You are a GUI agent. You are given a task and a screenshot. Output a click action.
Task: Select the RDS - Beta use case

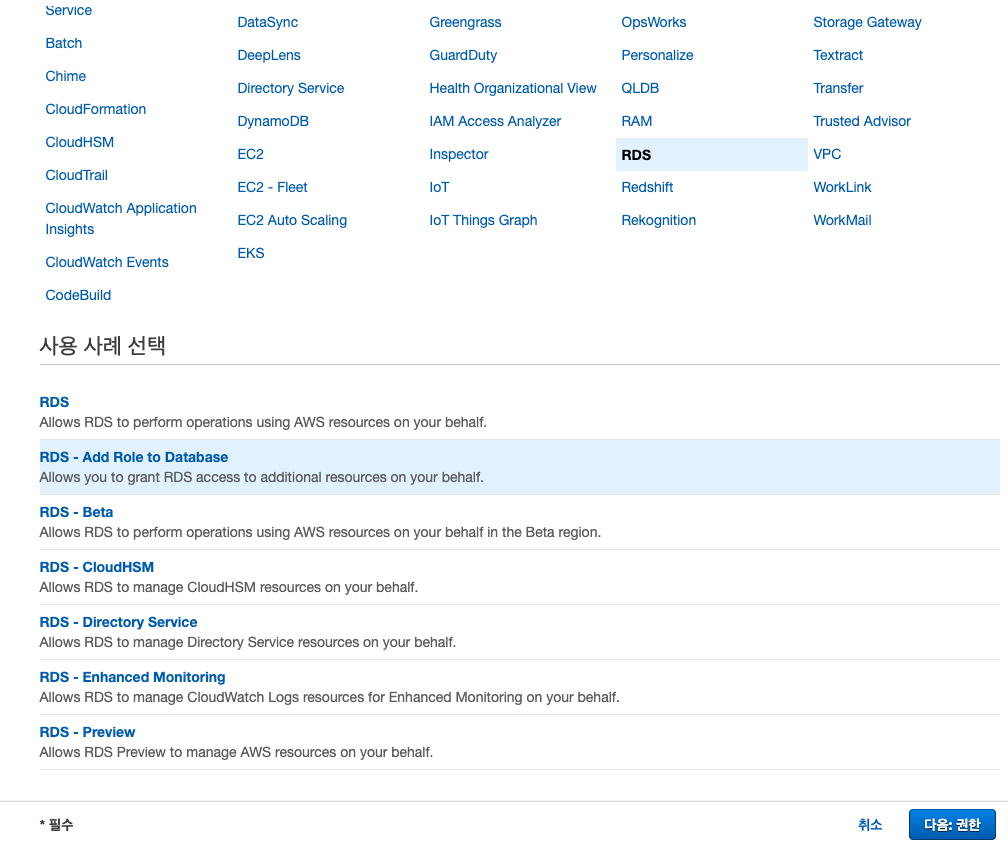tap(76, 512)
